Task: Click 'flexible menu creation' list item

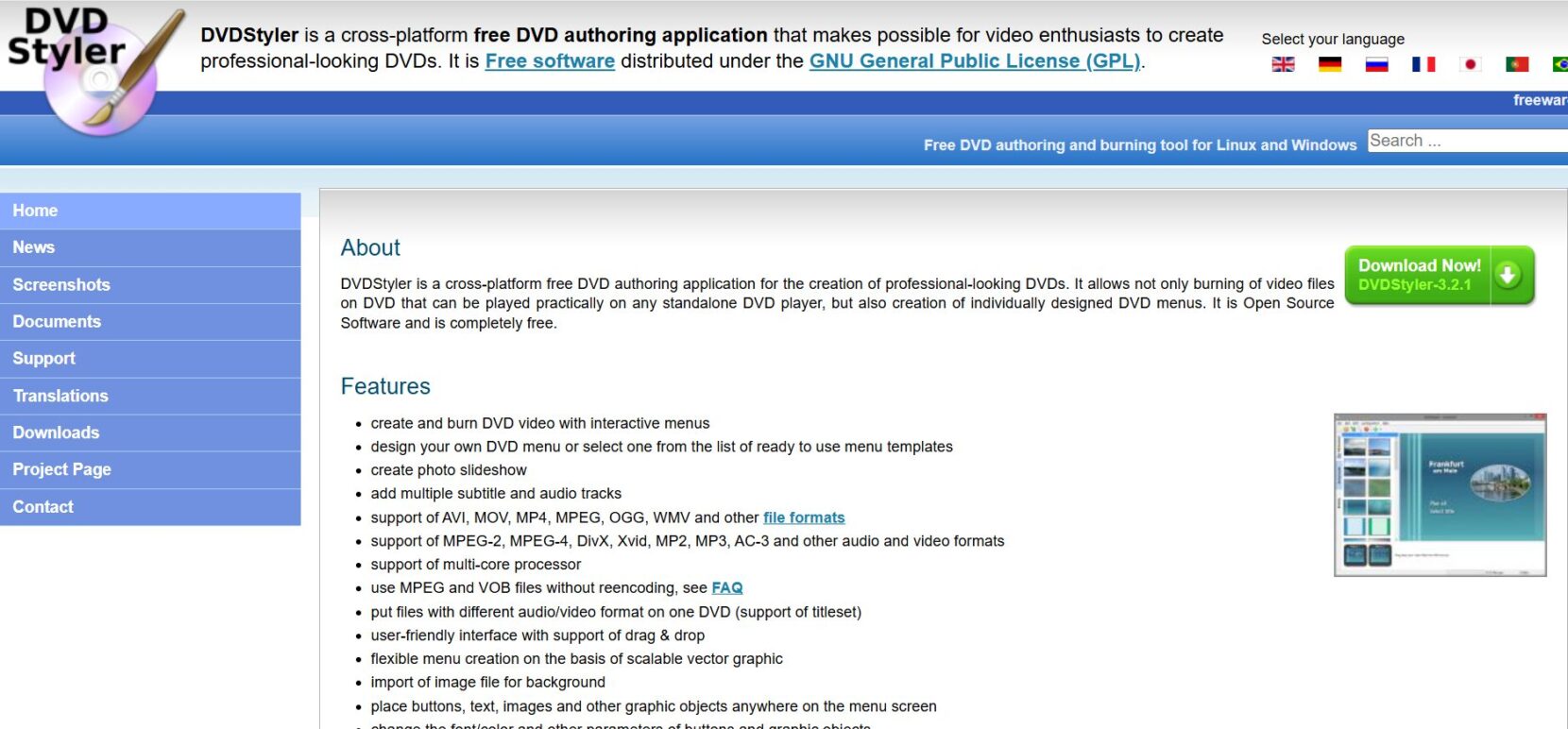Action: [x=576, y=659]
